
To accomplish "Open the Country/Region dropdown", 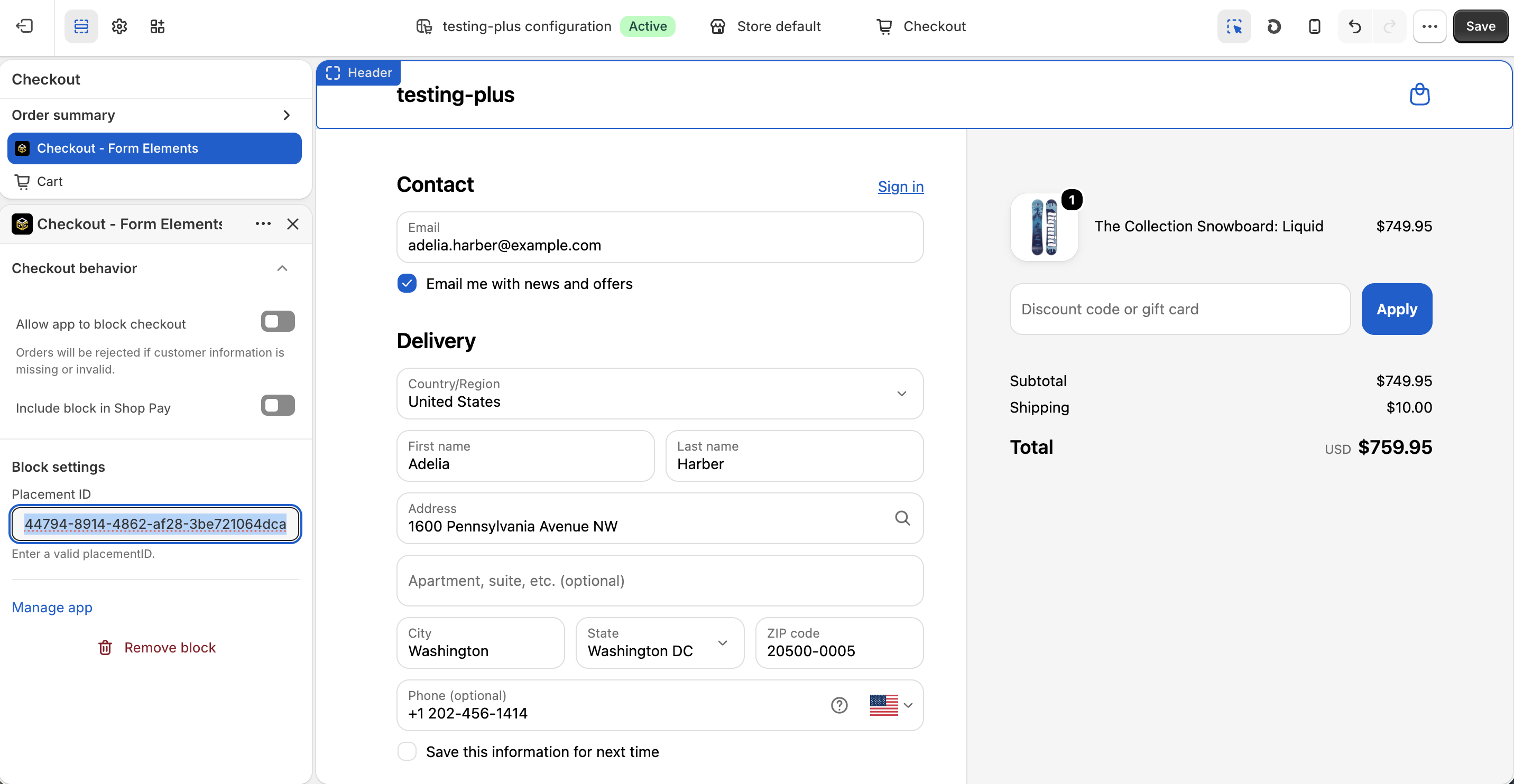I will tap(659, 393).
